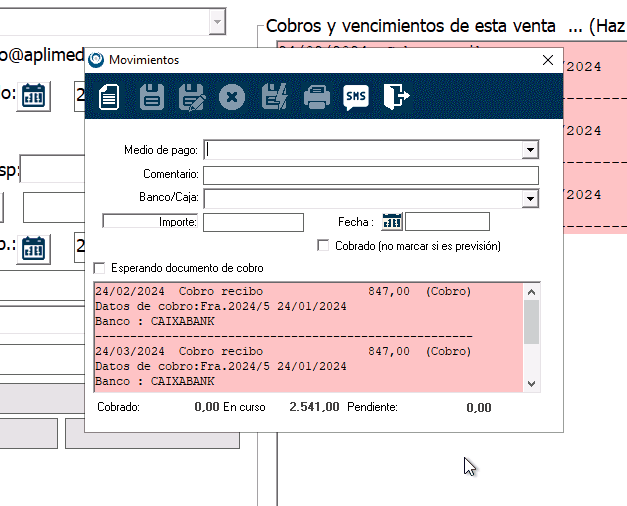
Task: Click the save floppy disk icon
Action: coord(151,97)
